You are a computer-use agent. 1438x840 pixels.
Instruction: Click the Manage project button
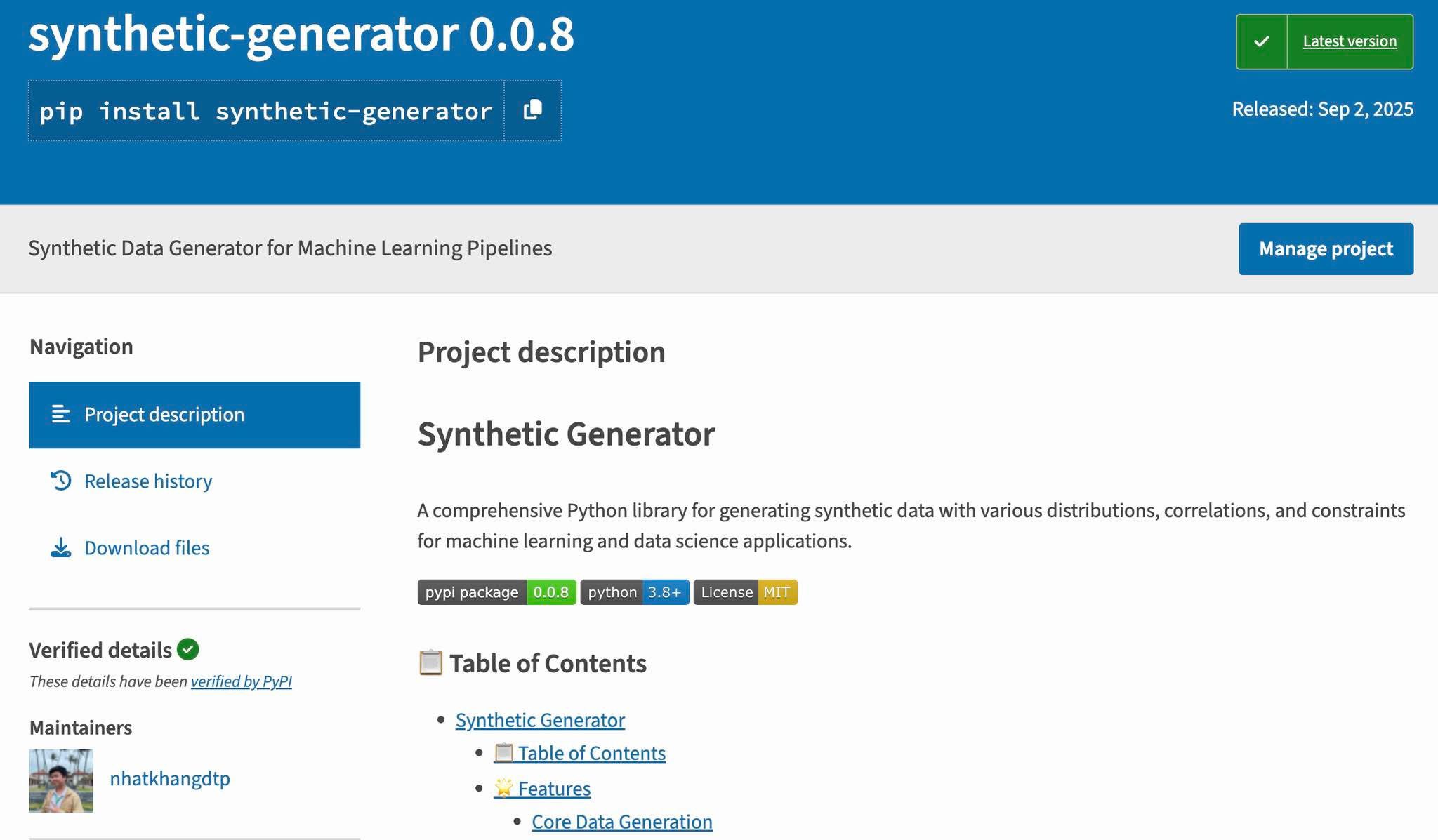1326,249
